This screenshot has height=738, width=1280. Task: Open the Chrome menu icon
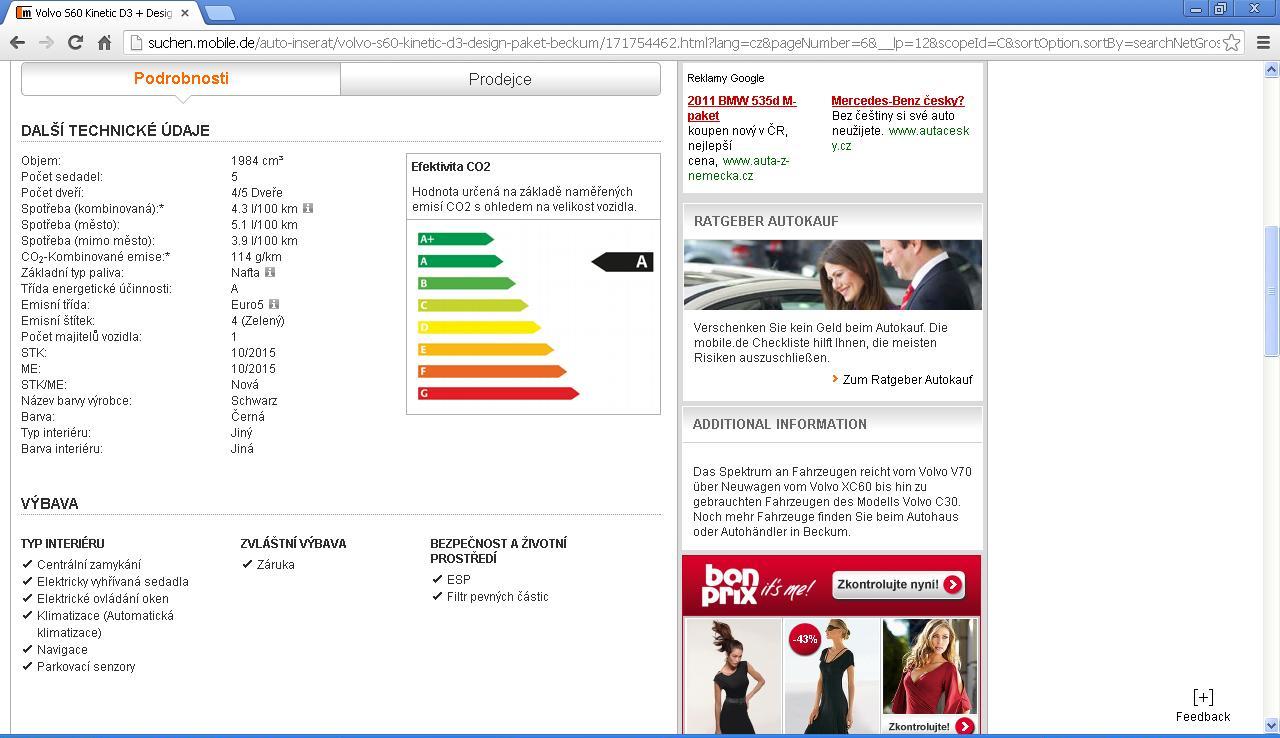(x=1262, y=43)
